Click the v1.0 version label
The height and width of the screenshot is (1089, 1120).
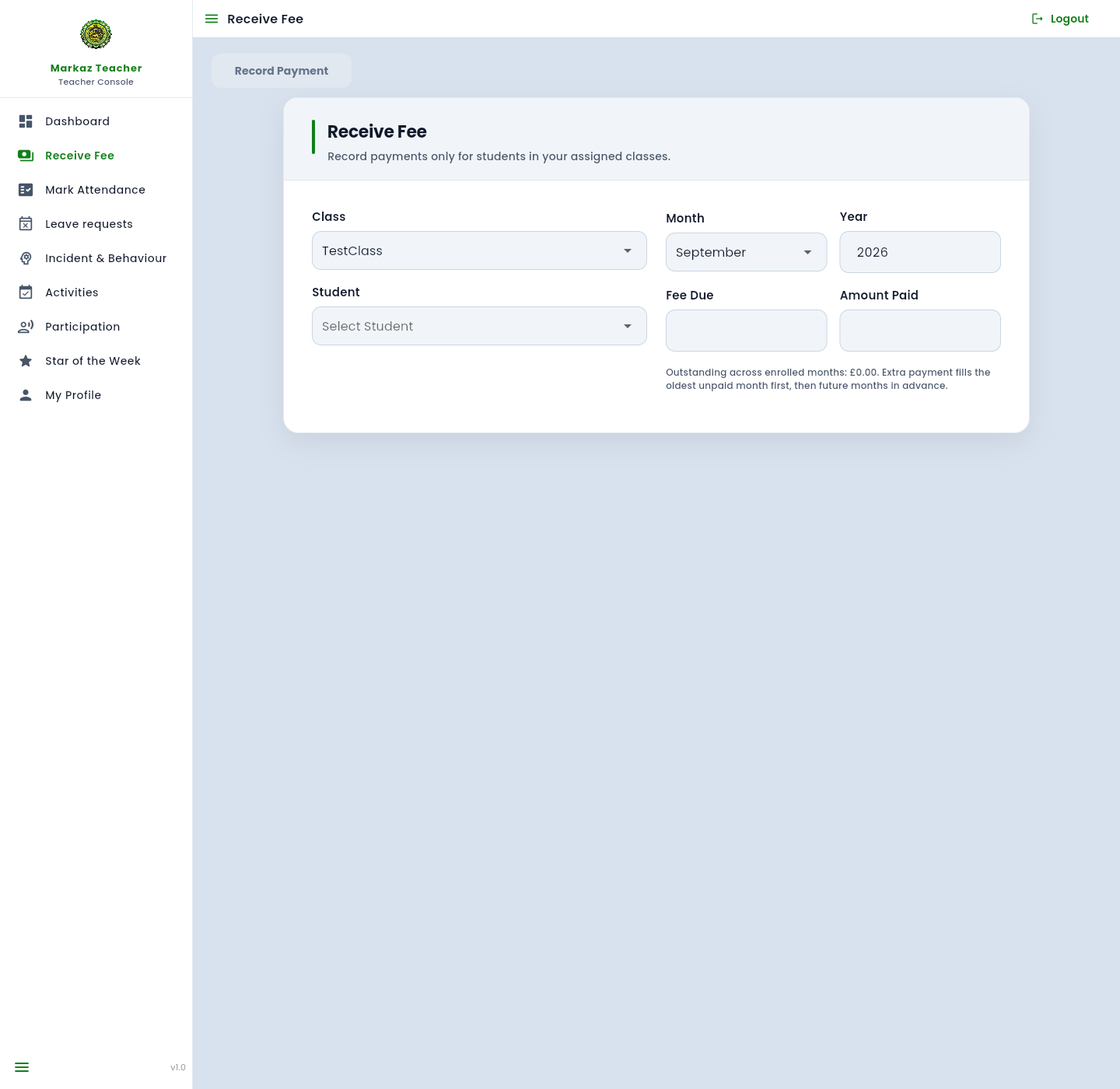[178, 1067]
